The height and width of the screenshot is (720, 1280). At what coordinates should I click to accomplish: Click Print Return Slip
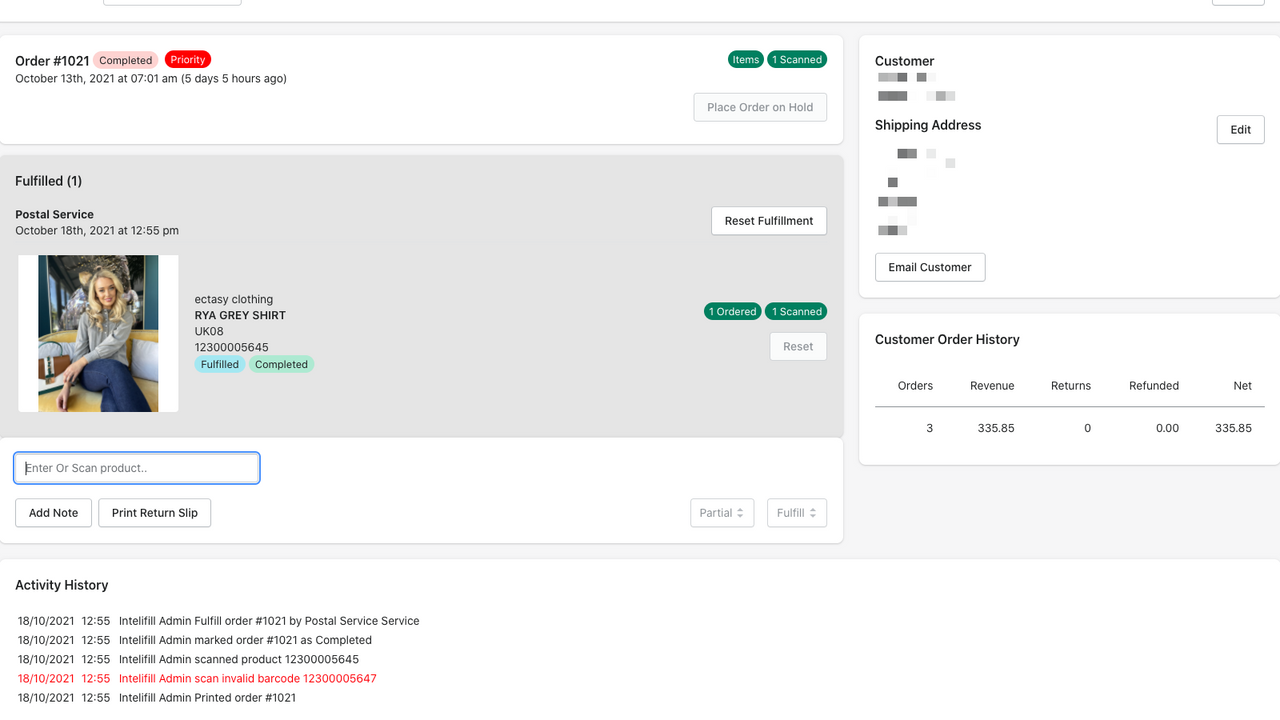(x=154, y=512)
